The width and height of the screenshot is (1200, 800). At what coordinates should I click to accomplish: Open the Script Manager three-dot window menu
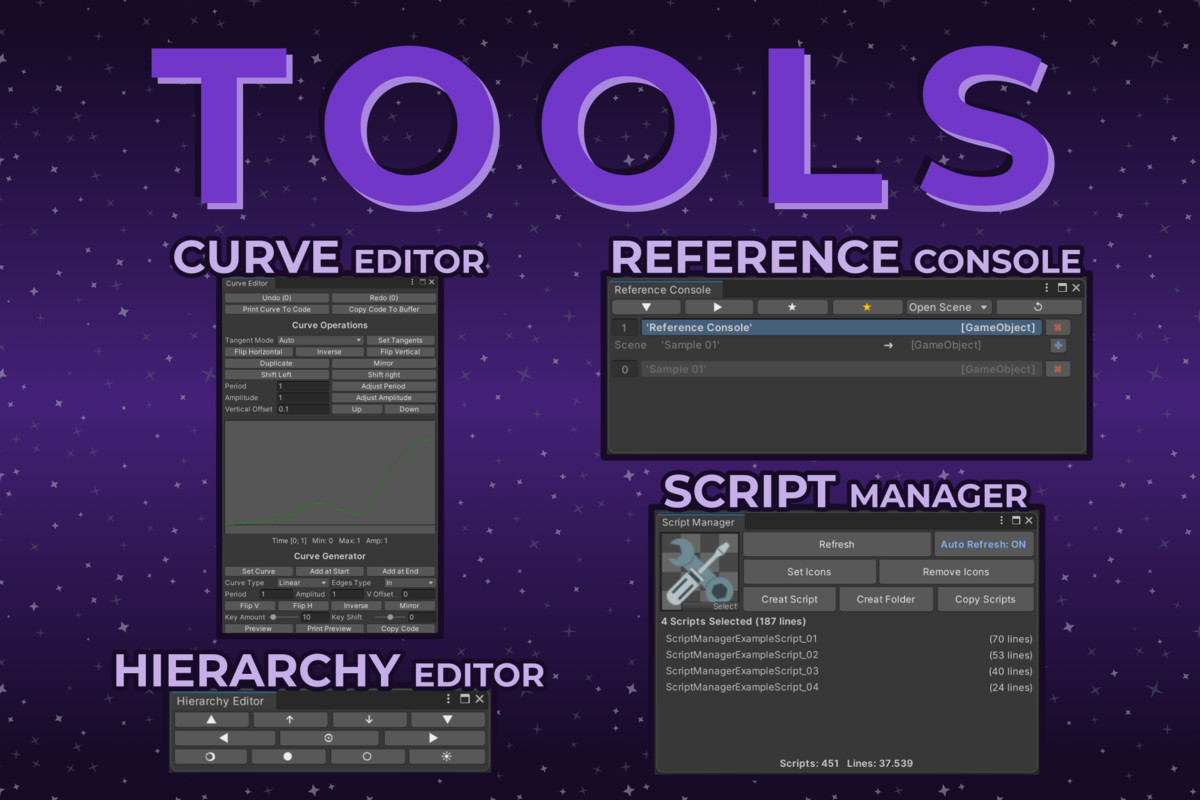coord(1001,521)
